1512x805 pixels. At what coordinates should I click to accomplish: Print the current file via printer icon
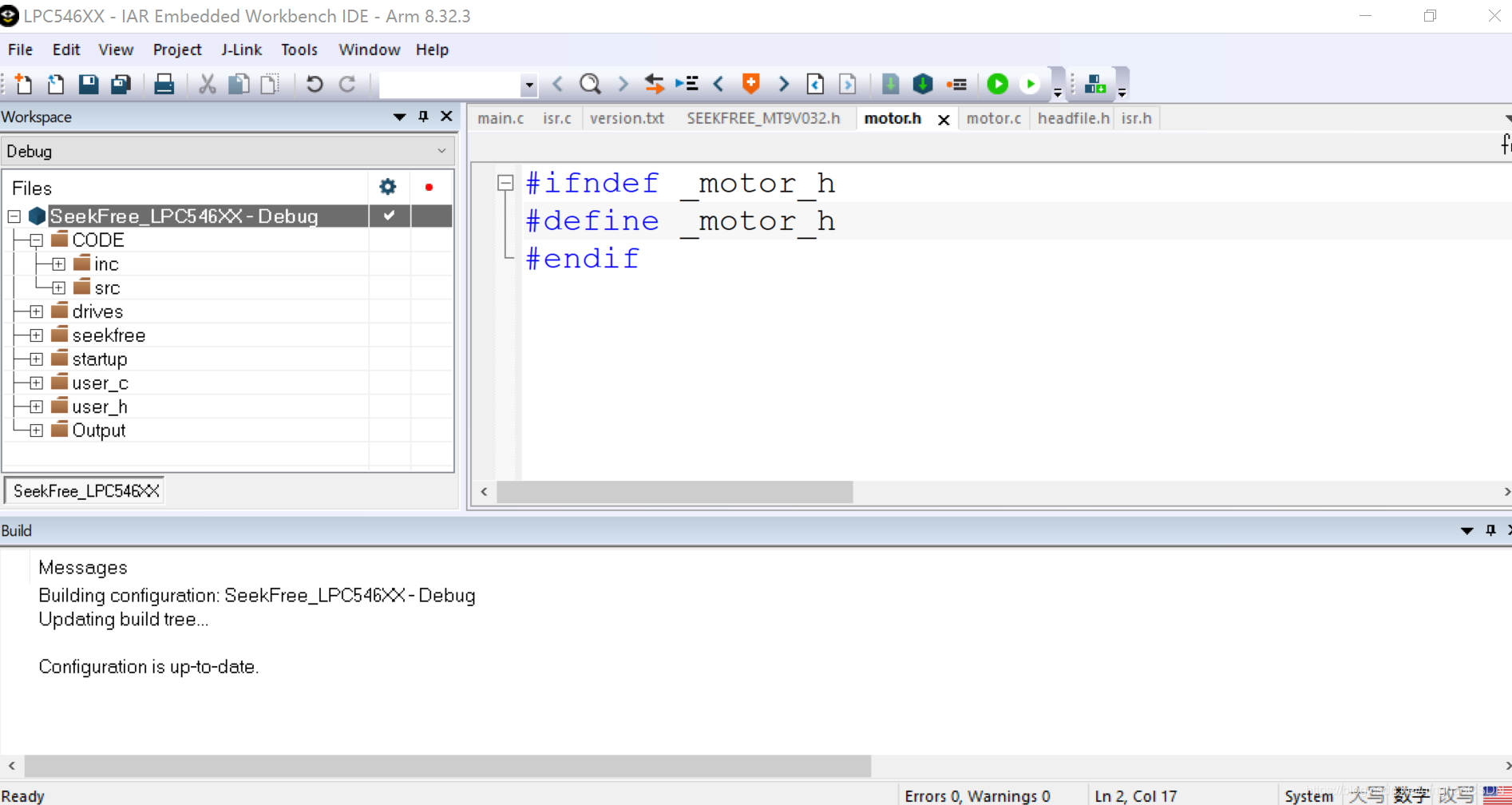[x=164, y=84]
